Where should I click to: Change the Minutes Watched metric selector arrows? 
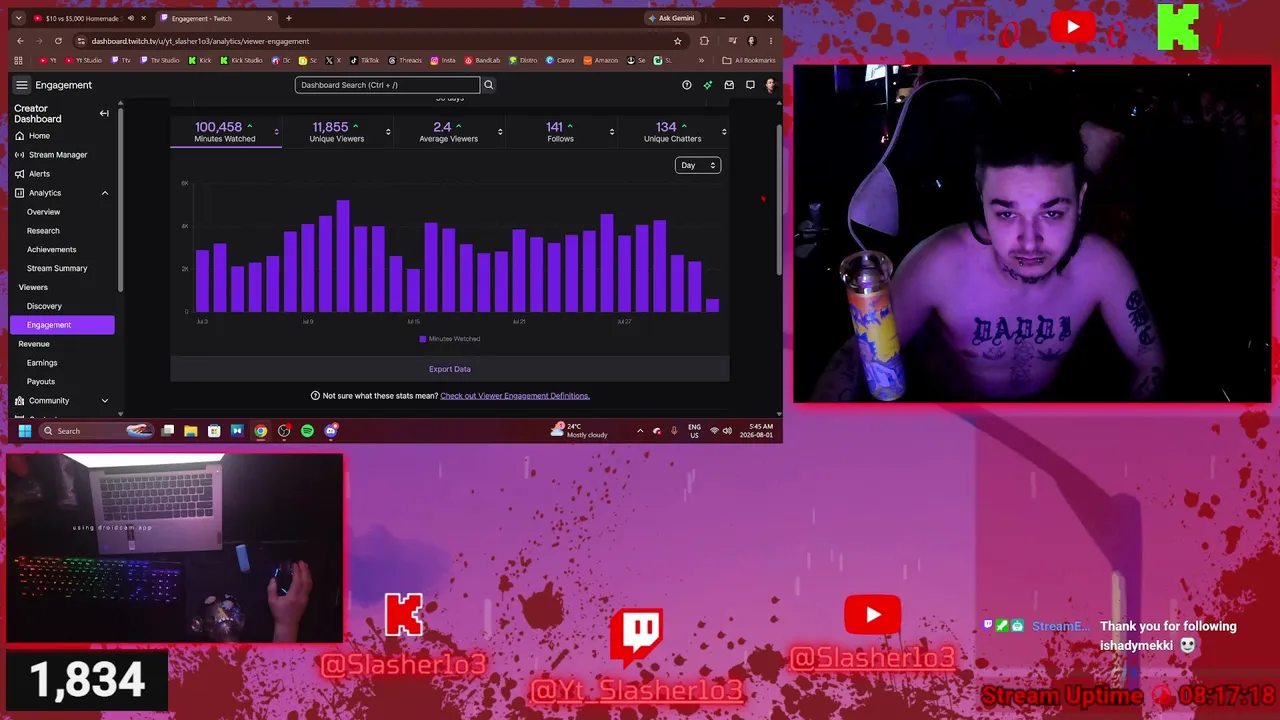[276, 132]
